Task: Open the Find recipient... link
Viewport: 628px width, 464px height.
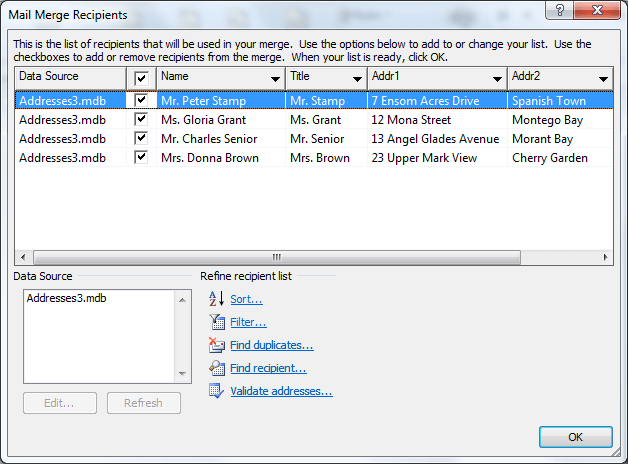Action: pyautogui.click(x=268, y=368)
